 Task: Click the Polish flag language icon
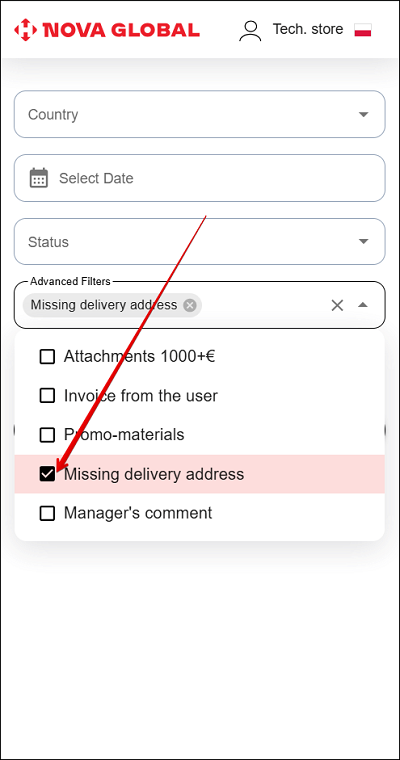pos(363,30)
